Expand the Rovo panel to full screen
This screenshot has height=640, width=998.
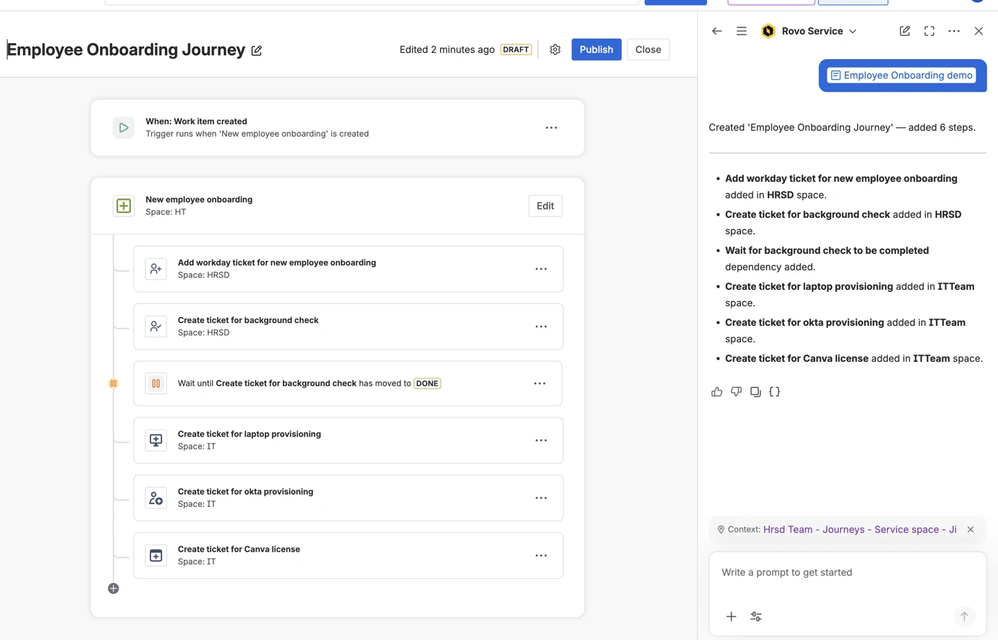(929, 31)
